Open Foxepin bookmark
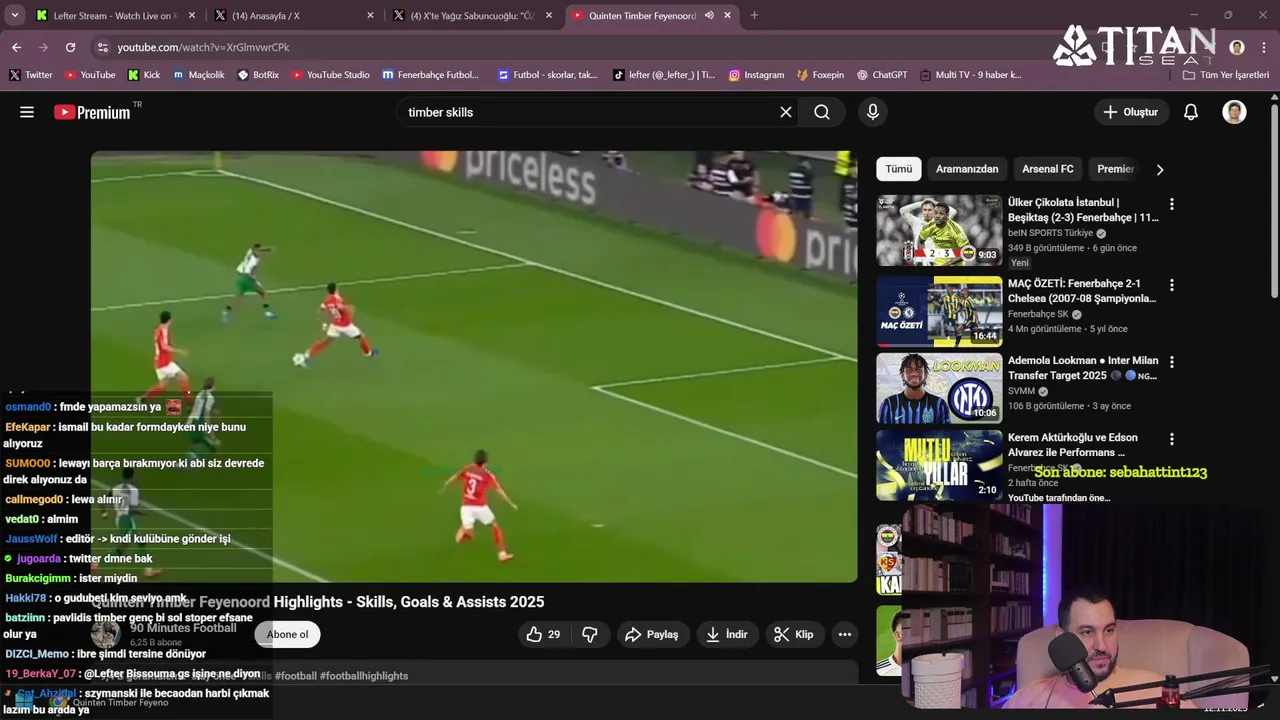Screen dimensions: 1280x720 tap(820, 75)
